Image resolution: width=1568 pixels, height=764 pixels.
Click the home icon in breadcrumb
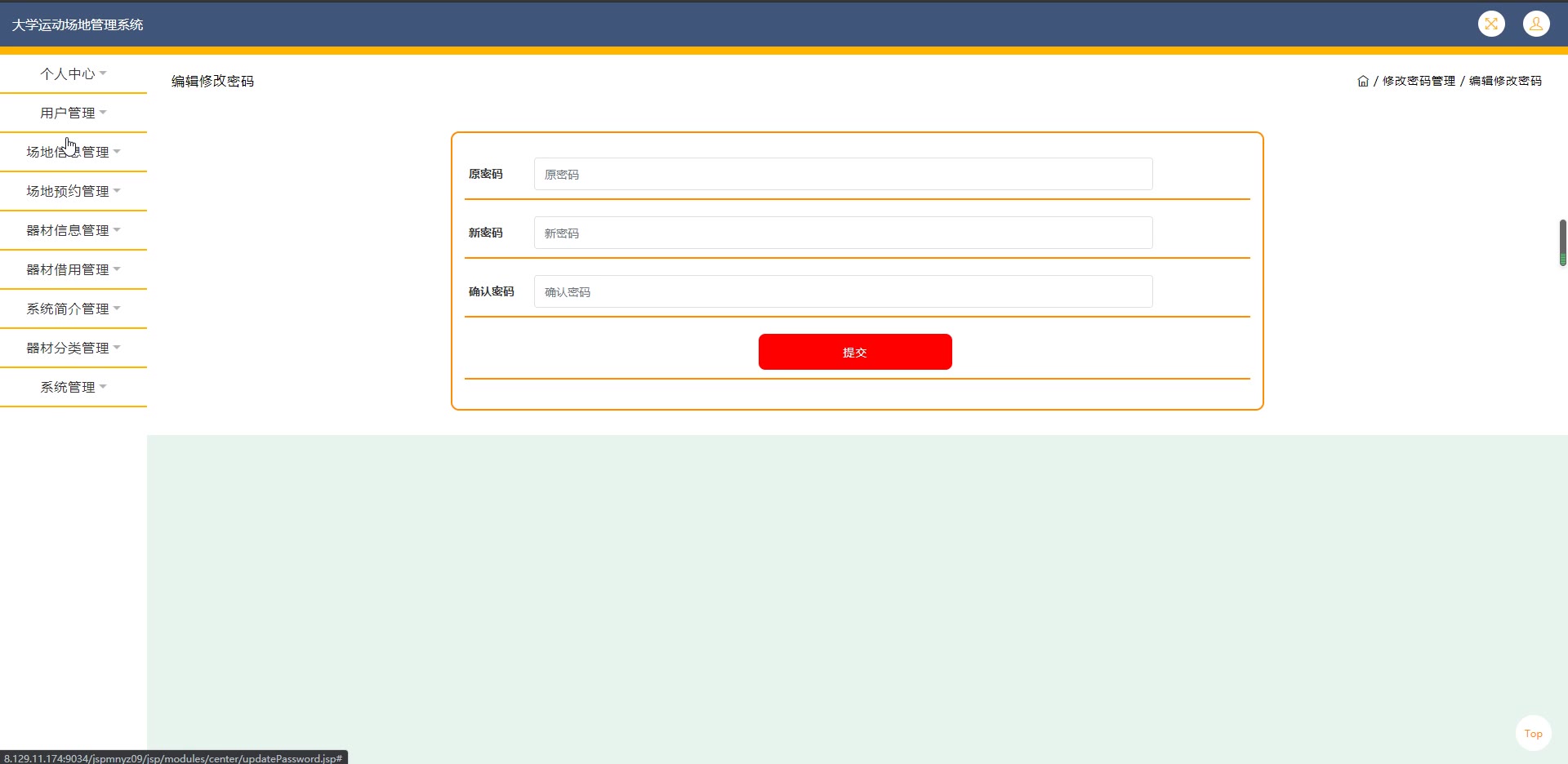[1363, 81]
